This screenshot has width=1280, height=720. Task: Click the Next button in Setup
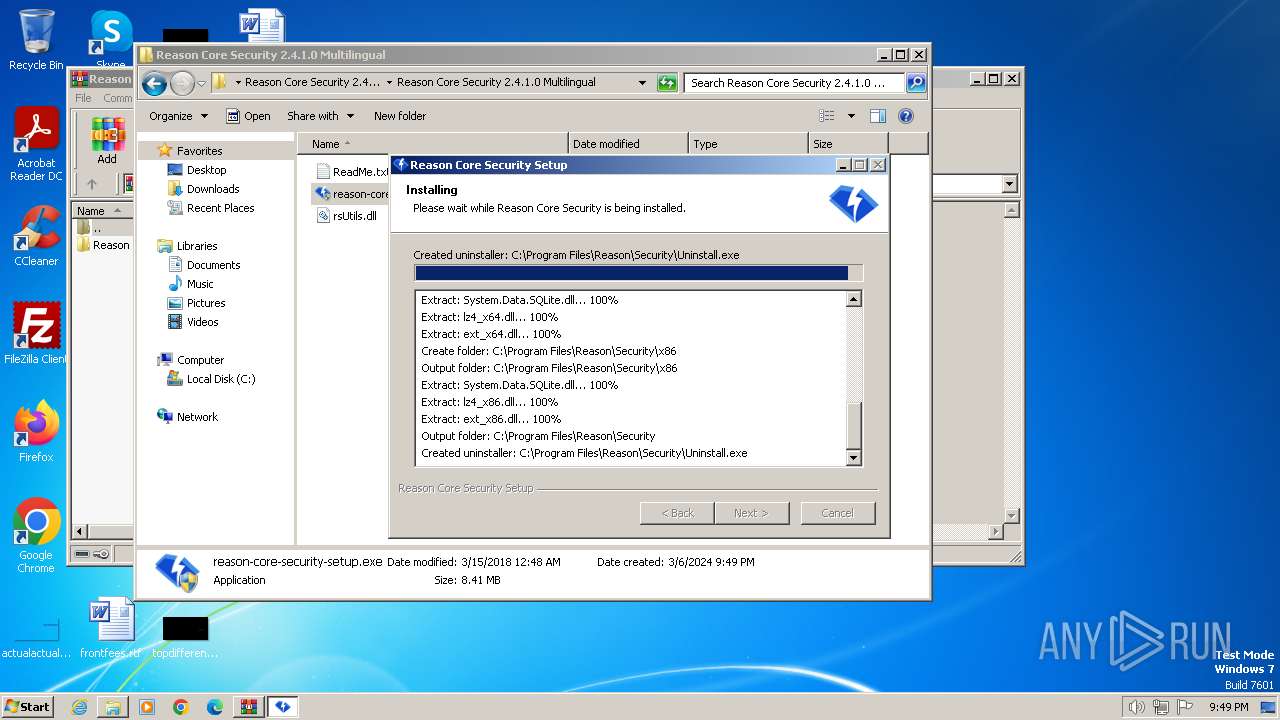(751, 513)
